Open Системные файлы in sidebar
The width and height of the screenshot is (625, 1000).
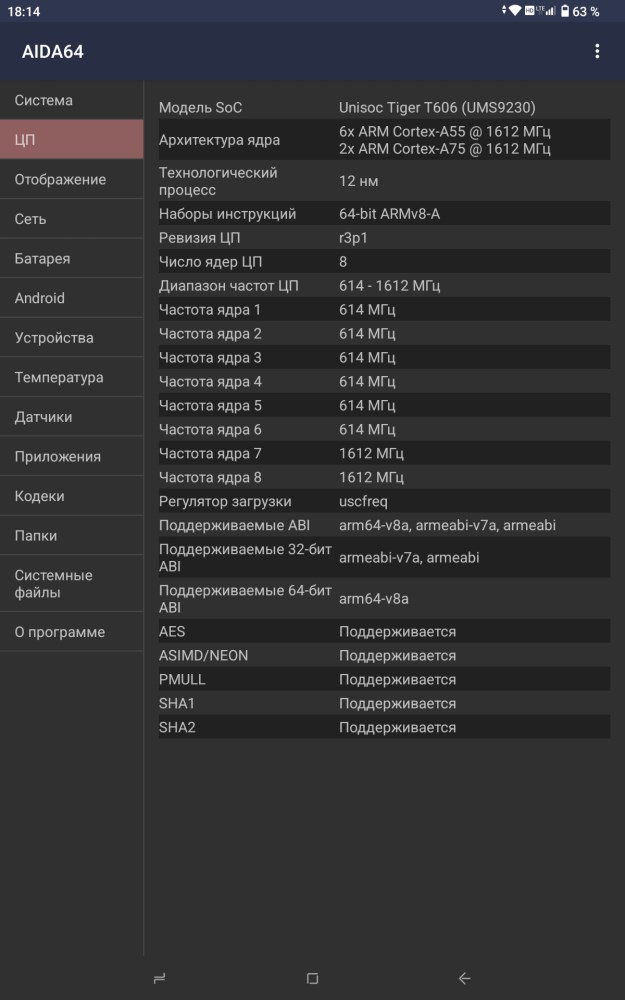[x=72, y=584]
